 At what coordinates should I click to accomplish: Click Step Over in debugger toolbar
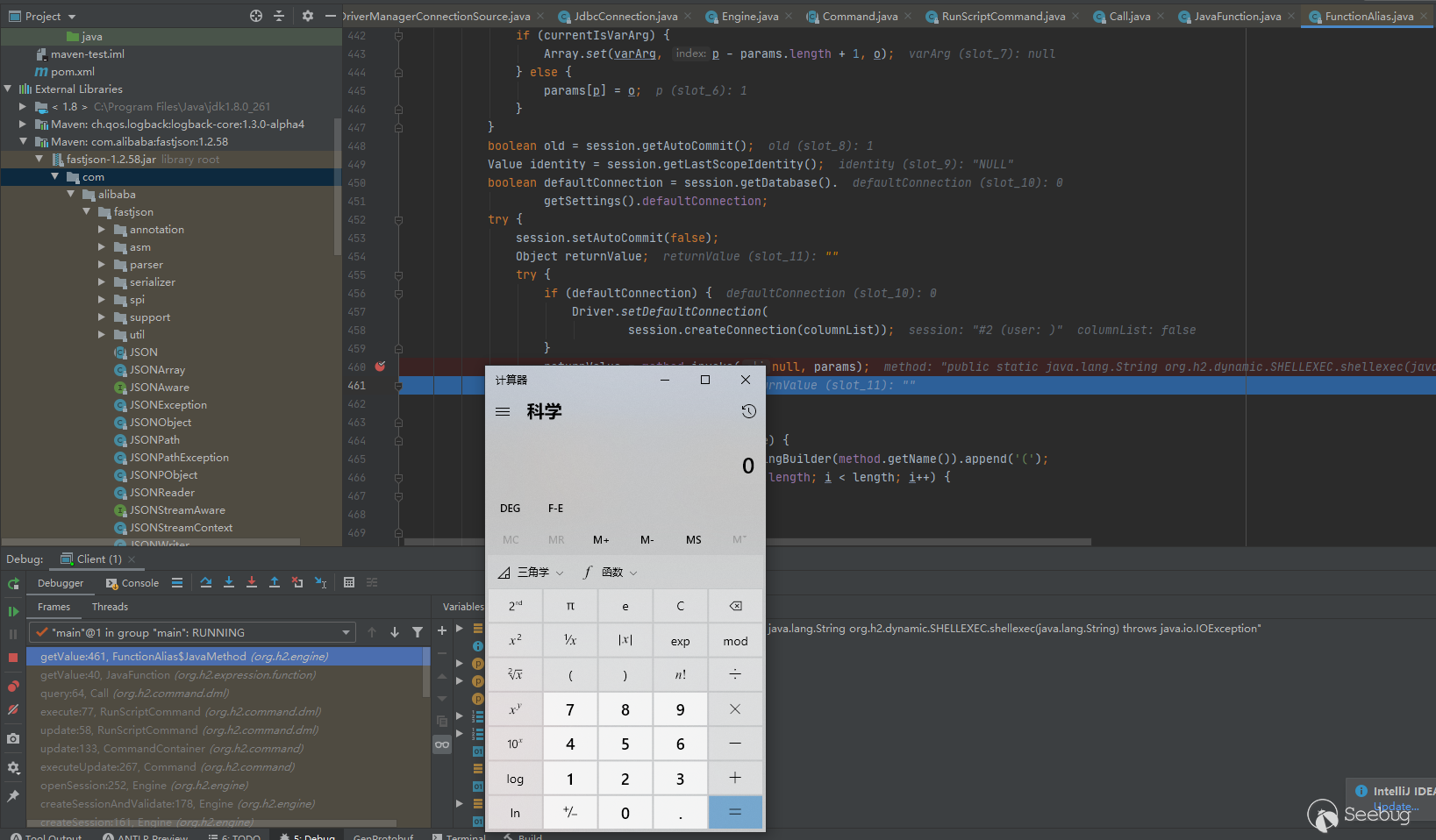(x=206, y=582)
